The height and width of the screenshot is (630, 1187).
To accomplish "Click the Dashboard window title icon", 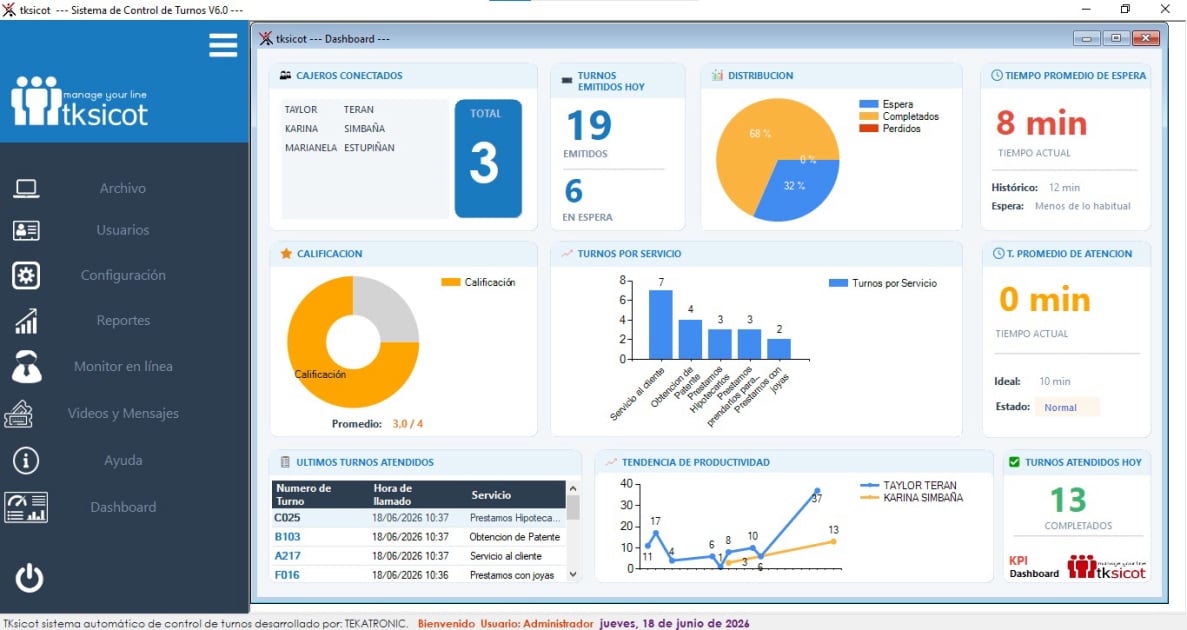I will 266,39.
